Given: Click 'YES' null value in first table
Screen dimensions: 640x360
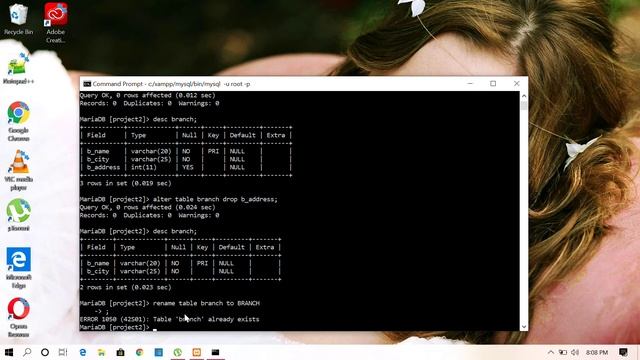Looking at the screenshot, I should pos(188,167).
